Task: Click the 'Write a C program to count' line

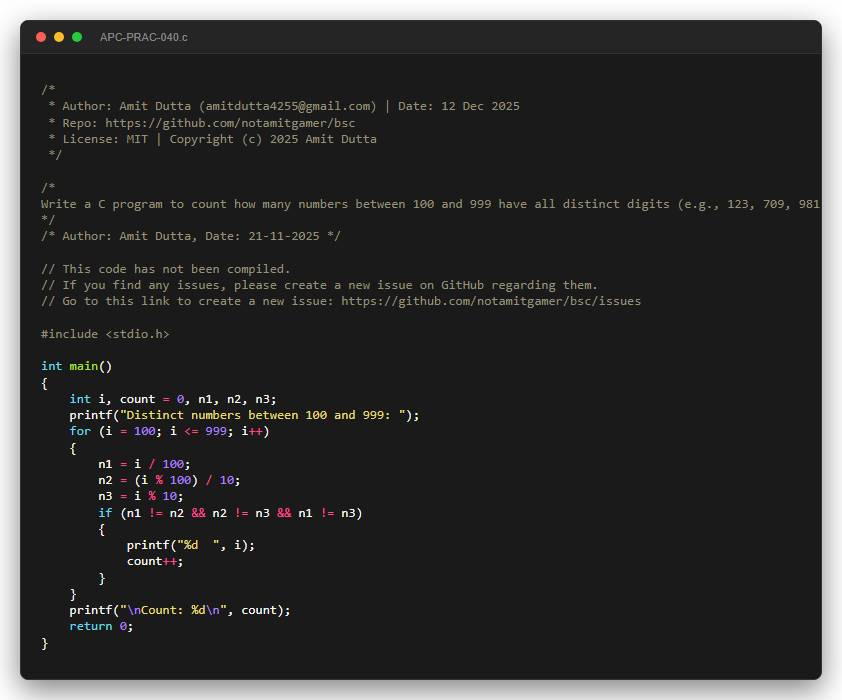Action: [431, 204]
